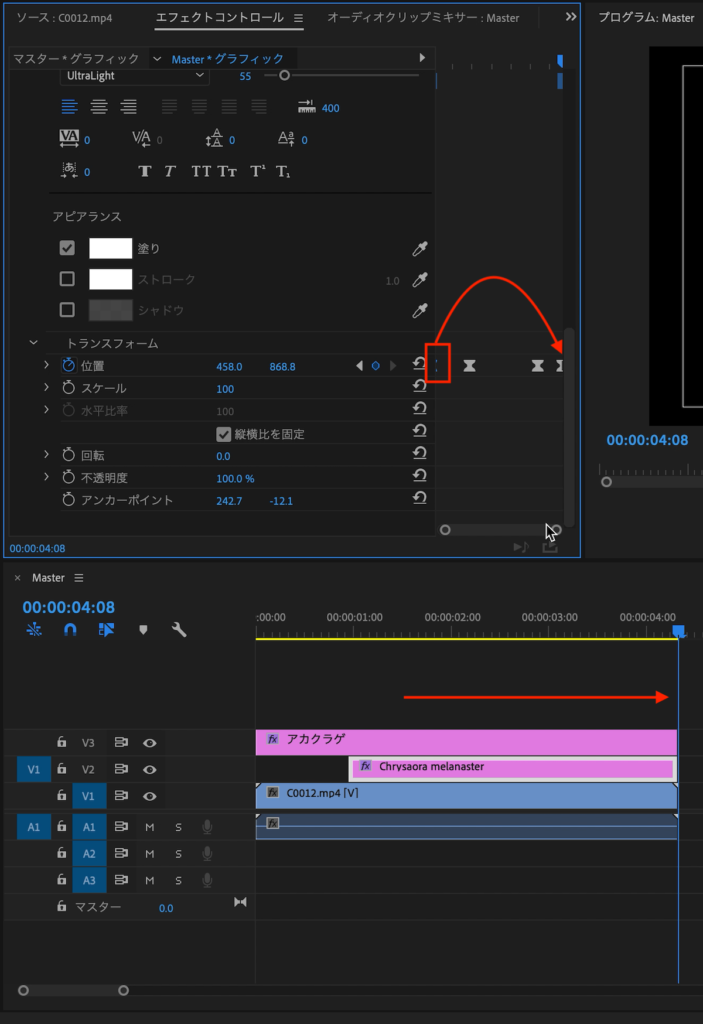Collapse the transform (トランスフォーム) section
The image size is (703, 1024).
[33, 343]
